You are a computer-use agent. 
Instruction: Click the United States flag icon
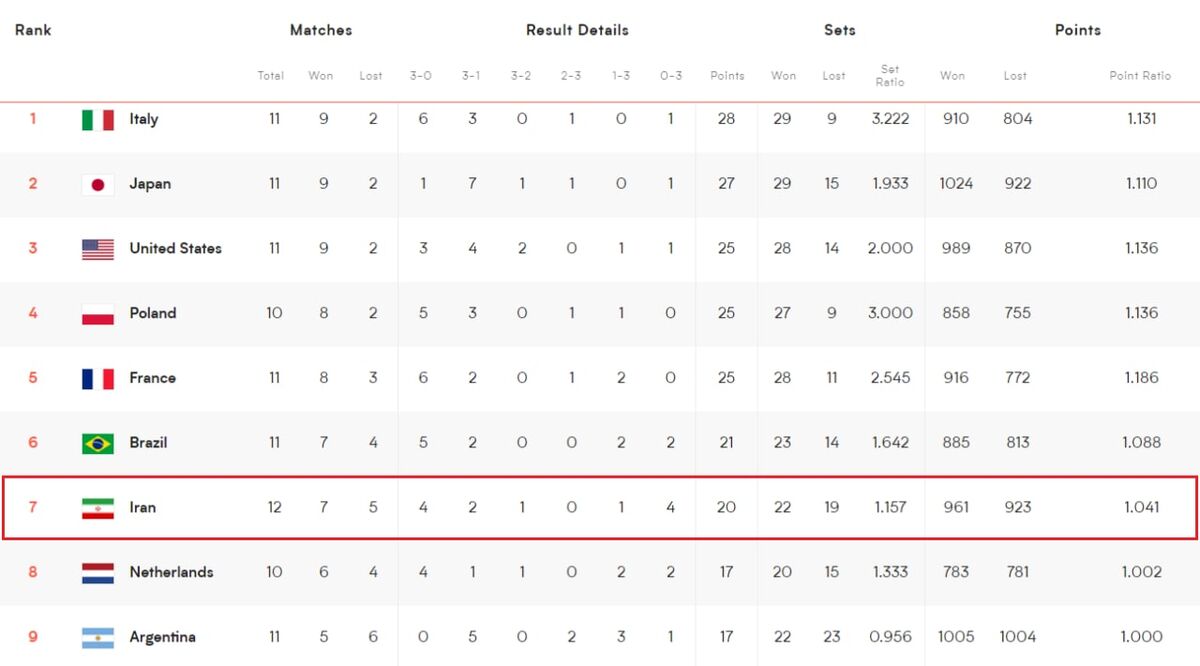(x=97, y=249)
